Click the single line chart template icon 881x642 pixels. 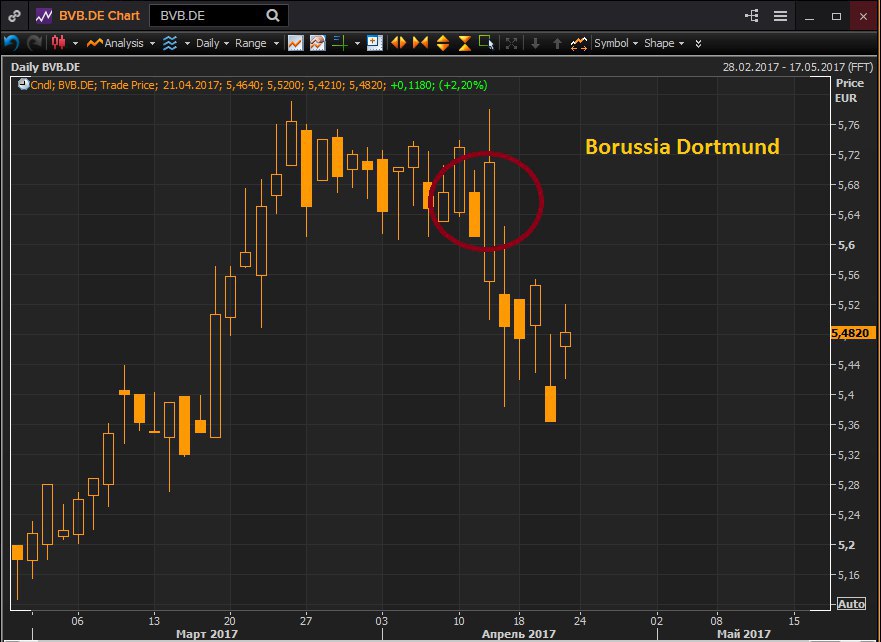pos(296,43)
